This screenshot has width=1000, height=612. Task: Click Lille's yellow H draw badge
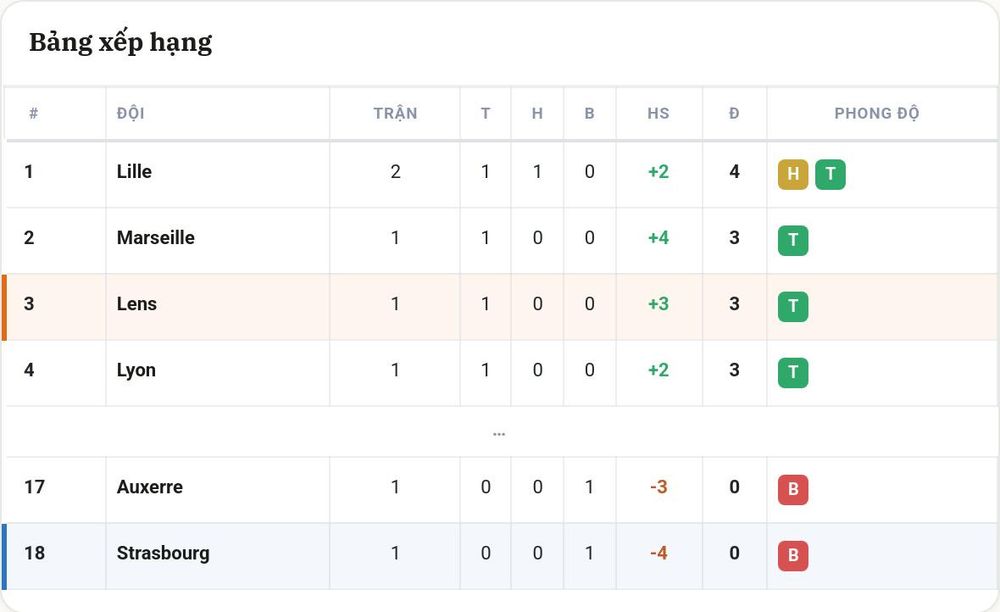(793, 174)
